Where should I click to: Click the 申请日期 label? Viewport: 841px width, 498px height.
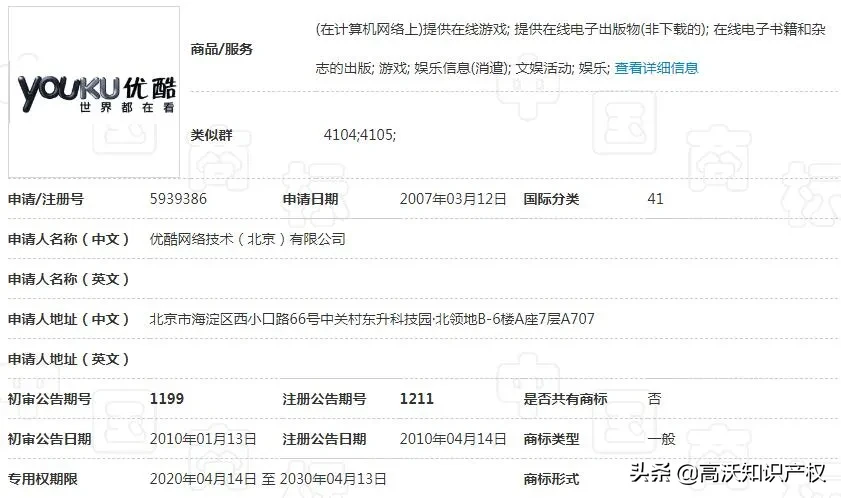pos(310,199)
